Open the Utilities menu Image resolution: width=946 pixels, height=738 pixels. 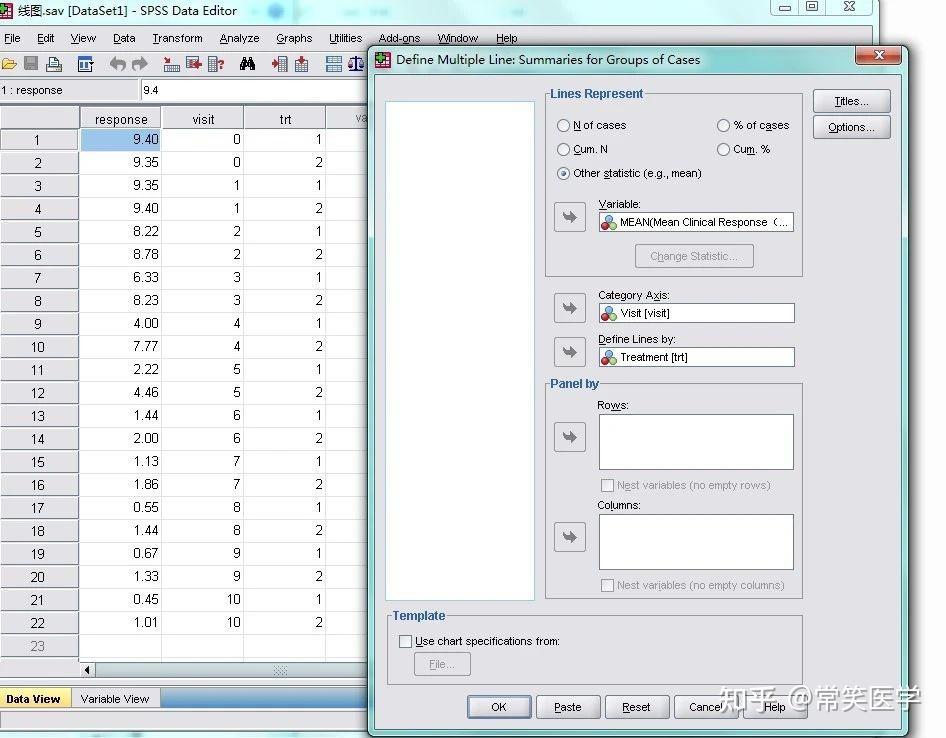click(345, 38)
